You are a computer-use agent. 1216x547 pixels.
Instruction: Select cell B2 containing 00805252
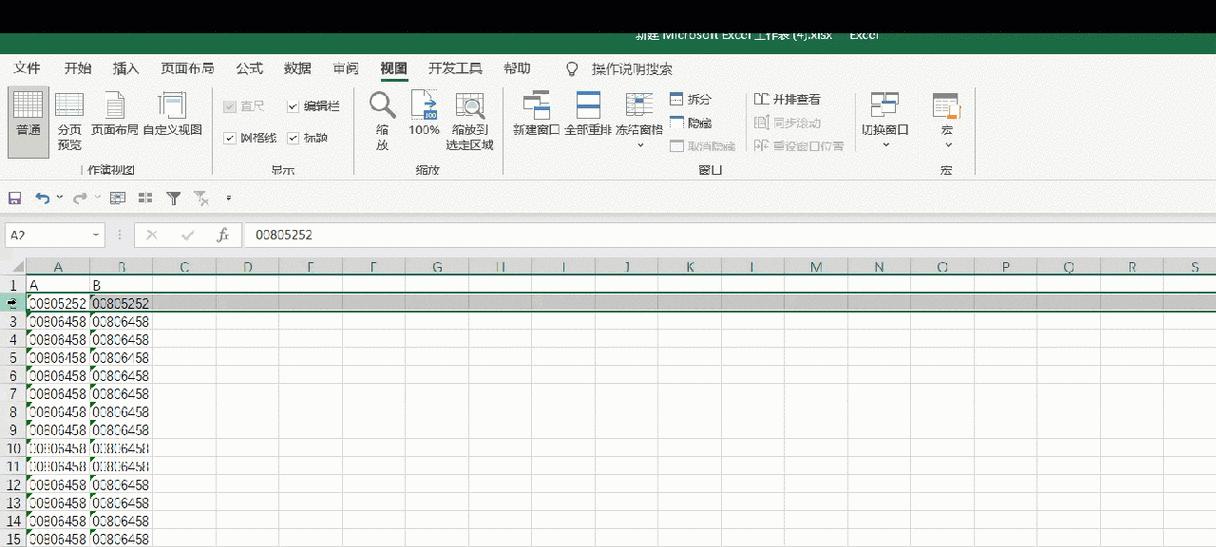click(121, 303)
